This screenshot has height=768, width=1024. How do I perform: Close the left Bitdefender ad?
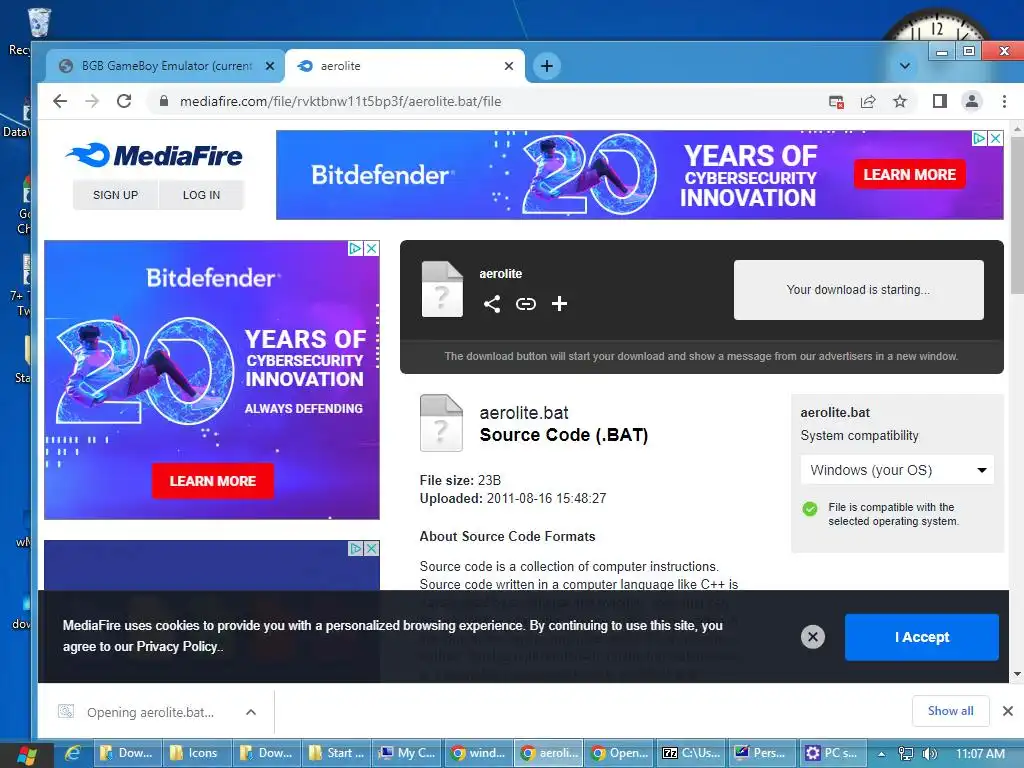coord(371,248)
